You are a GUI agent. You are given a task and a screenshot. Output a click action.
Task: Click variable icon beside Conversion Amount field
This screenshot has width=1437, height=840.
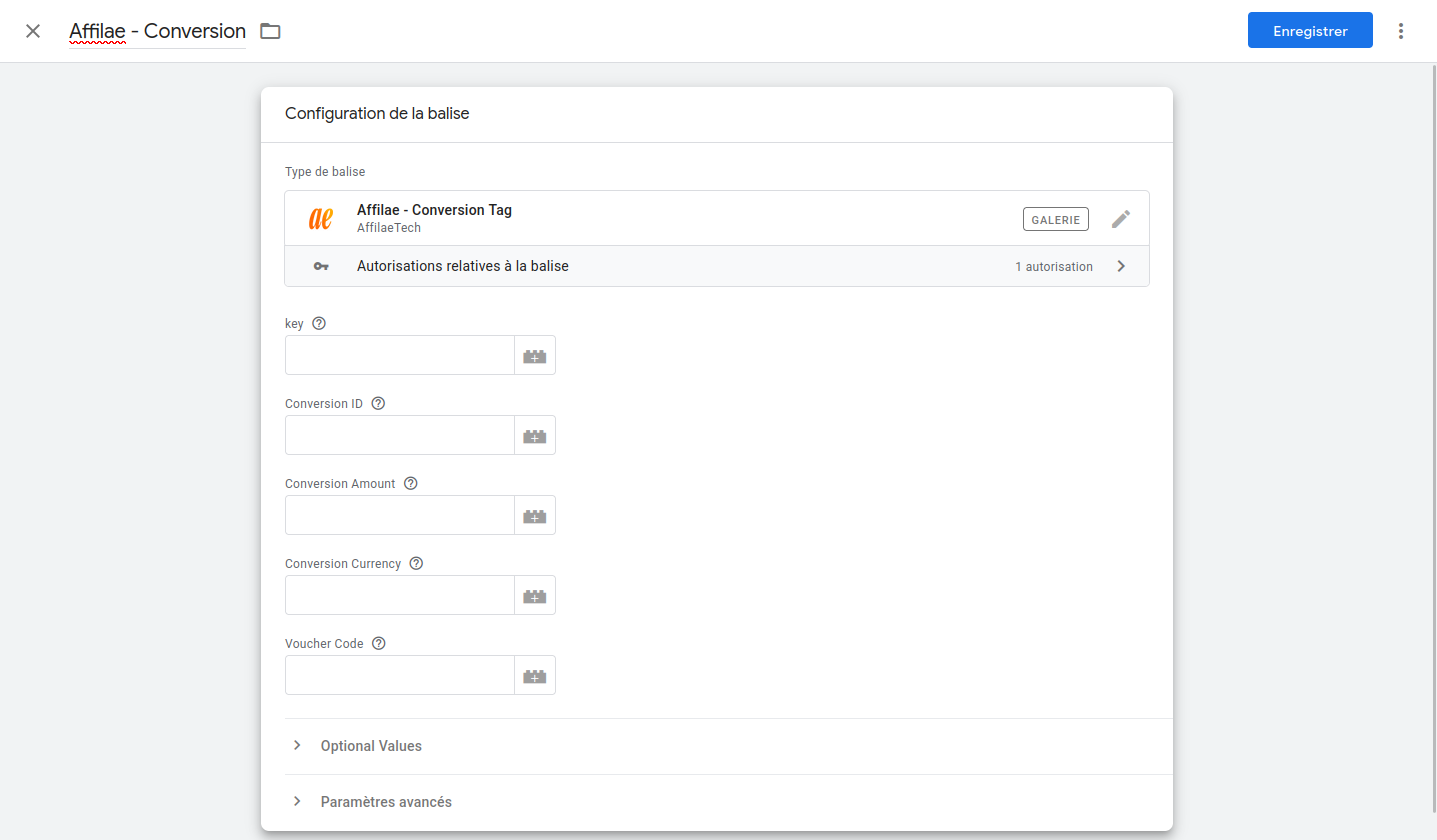[x=535, y=516]
